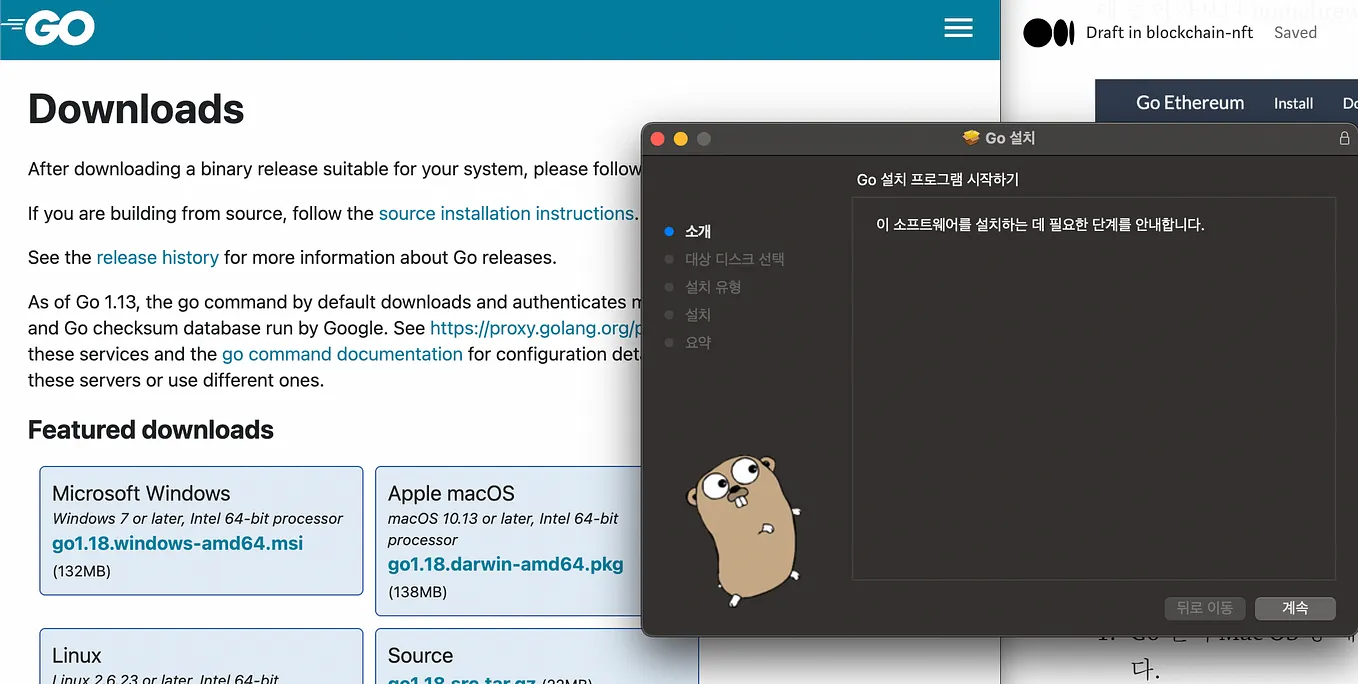The height and width of the screenshot is (684, 1358).
Task: Click the Linux download card heading
Action: [x=77, y=656]
